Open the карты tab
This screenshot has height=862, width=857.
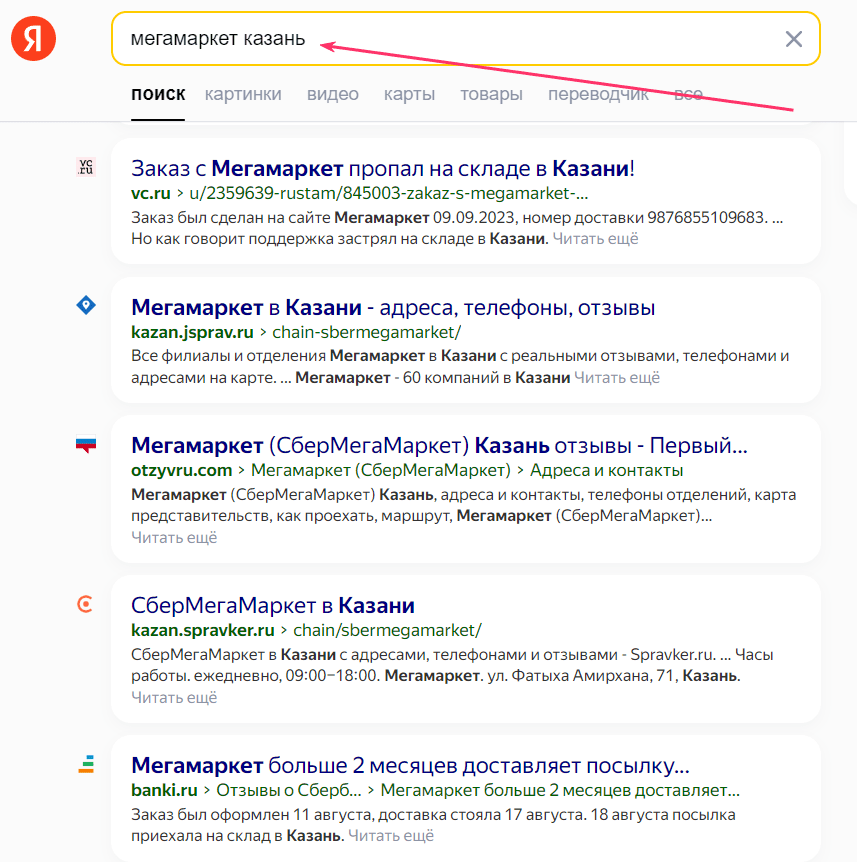409,94
